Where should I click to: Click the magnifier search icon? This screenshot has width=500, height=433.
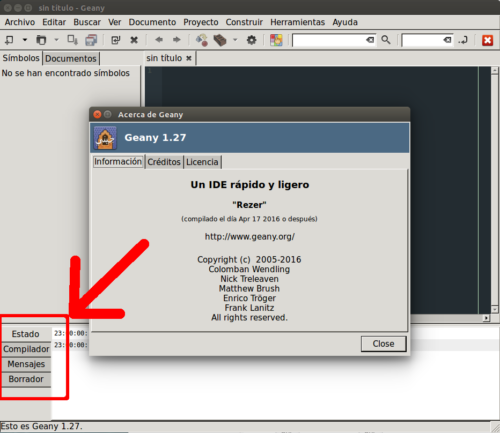[x=386, y=40]
